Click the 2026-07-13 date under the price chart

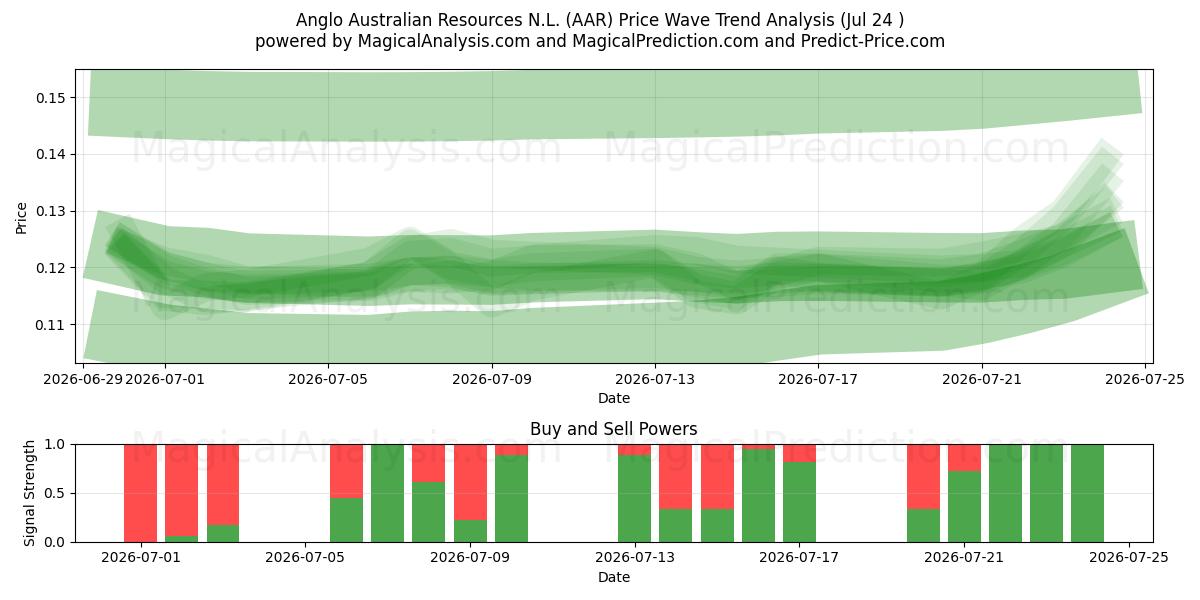655,379
